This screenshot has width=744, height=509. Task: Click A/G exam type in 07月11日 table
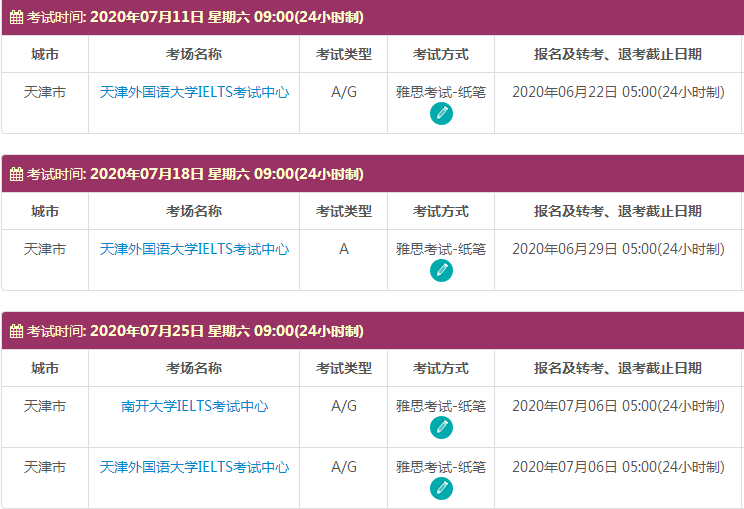[x=344, y=92]
